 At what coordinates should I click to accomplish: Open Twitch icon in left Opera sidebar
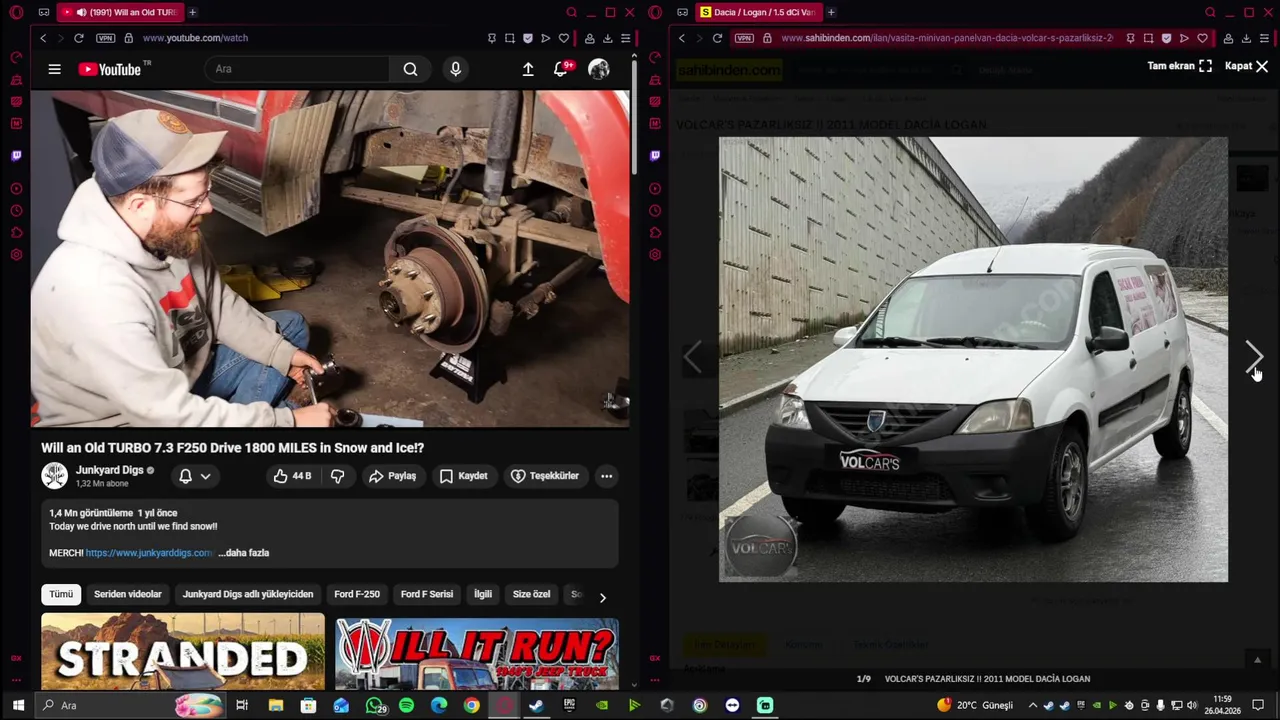pyautogui.click(x=16, y=155)
